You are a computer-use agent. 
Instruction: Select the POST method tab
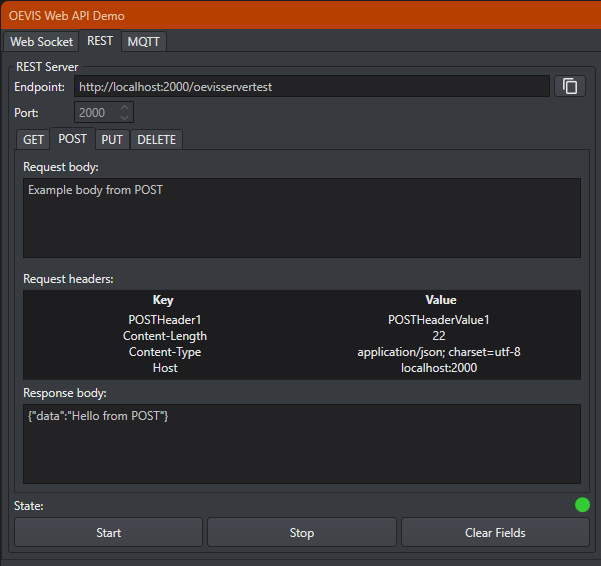(72, 139)
